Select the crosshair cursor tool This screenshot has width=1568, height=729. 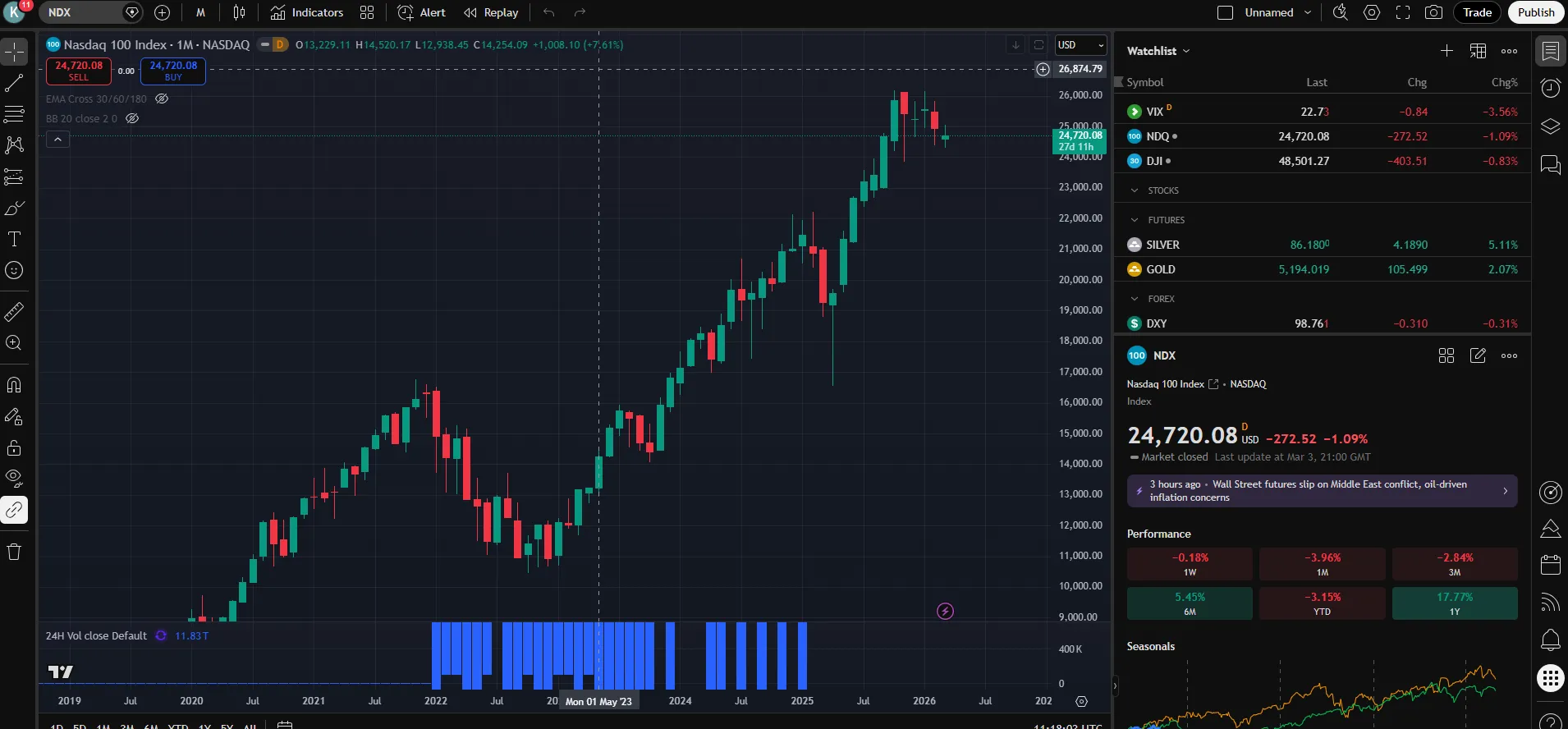point(15,52)
